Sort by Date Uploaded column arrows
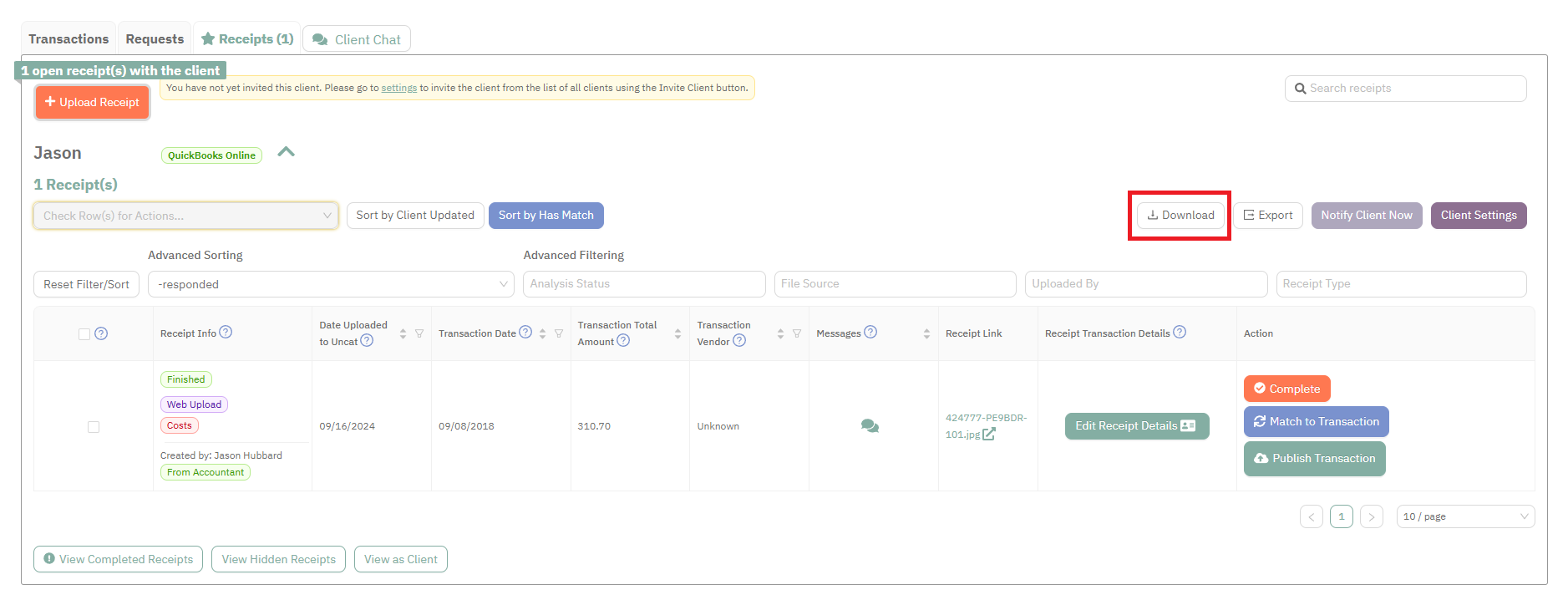Viewport: 1568px width, 595px height. coord(403,333)
